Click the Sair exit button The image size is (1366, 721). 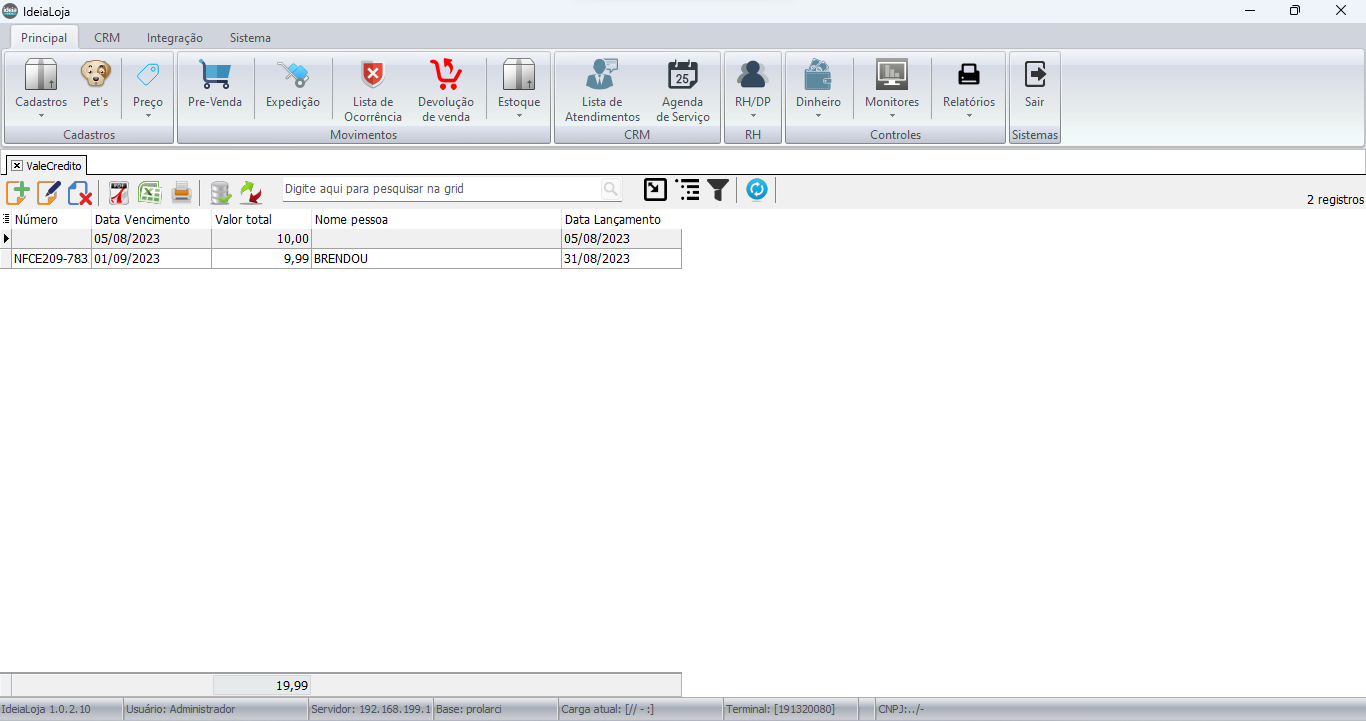pyautogui.click(x=1035, y=85)
